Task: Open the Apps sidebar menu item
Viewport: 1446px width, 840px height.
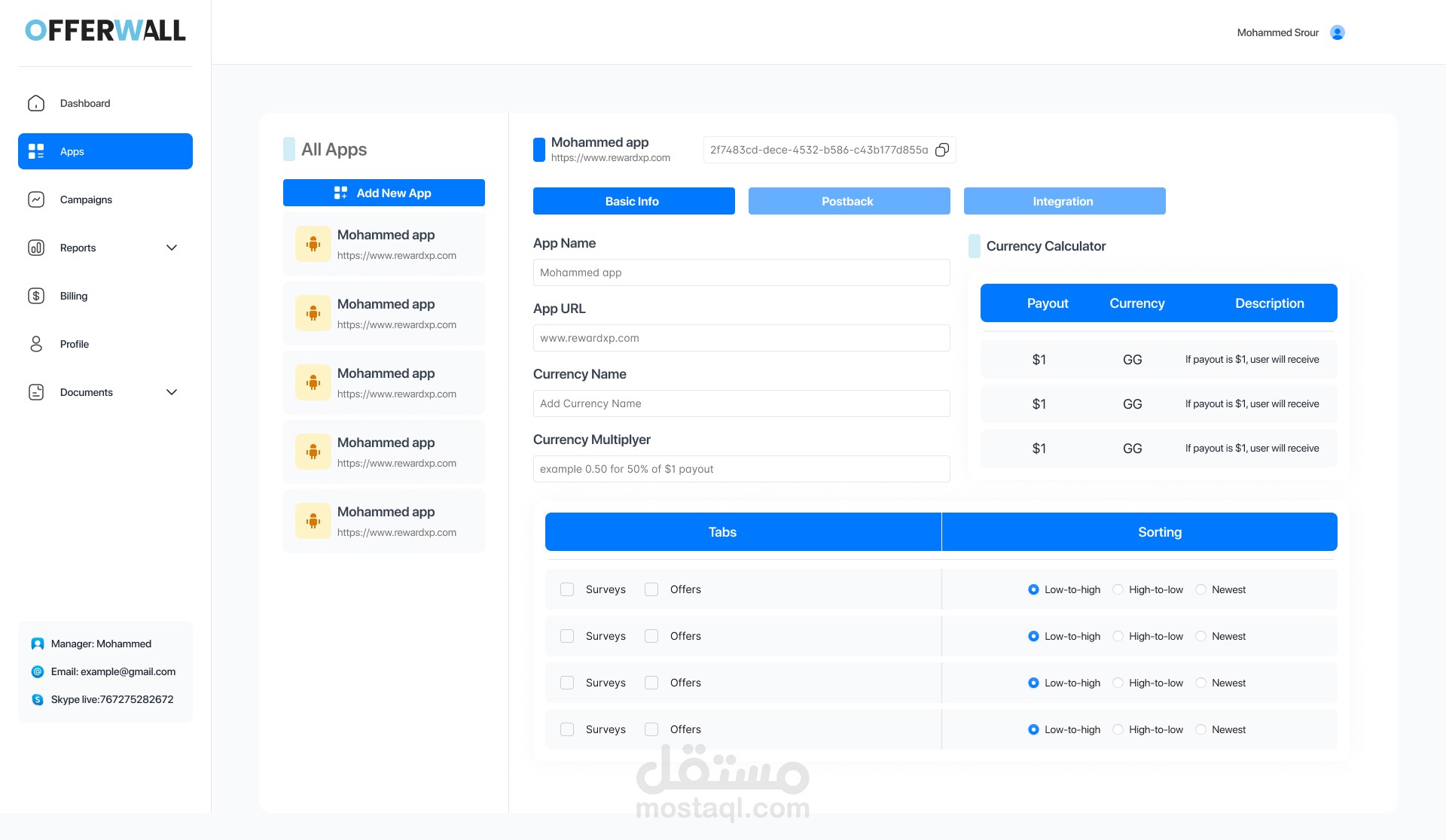Action: [105, 151]
